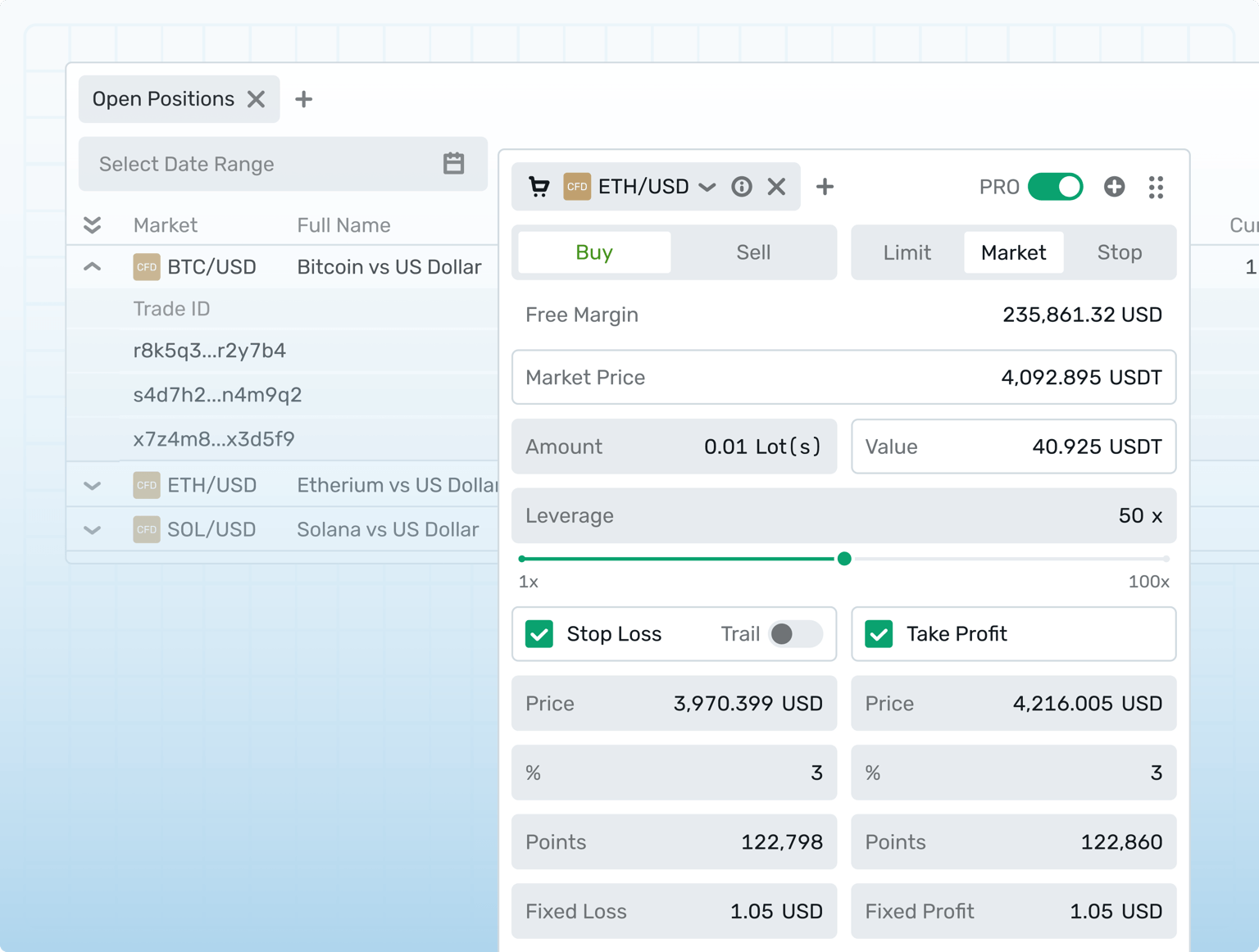Open the six-dot grid menu icon
Viewport: 1259px width, 952px height.
(1156, 188)
